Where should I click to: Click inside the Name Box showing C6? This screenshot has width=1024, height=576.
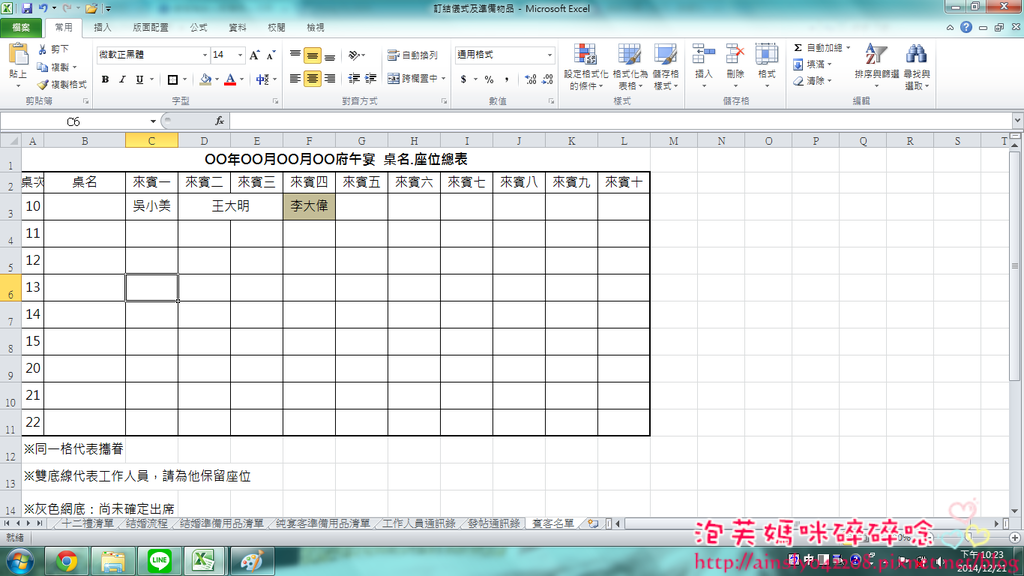tap(75, 120)
